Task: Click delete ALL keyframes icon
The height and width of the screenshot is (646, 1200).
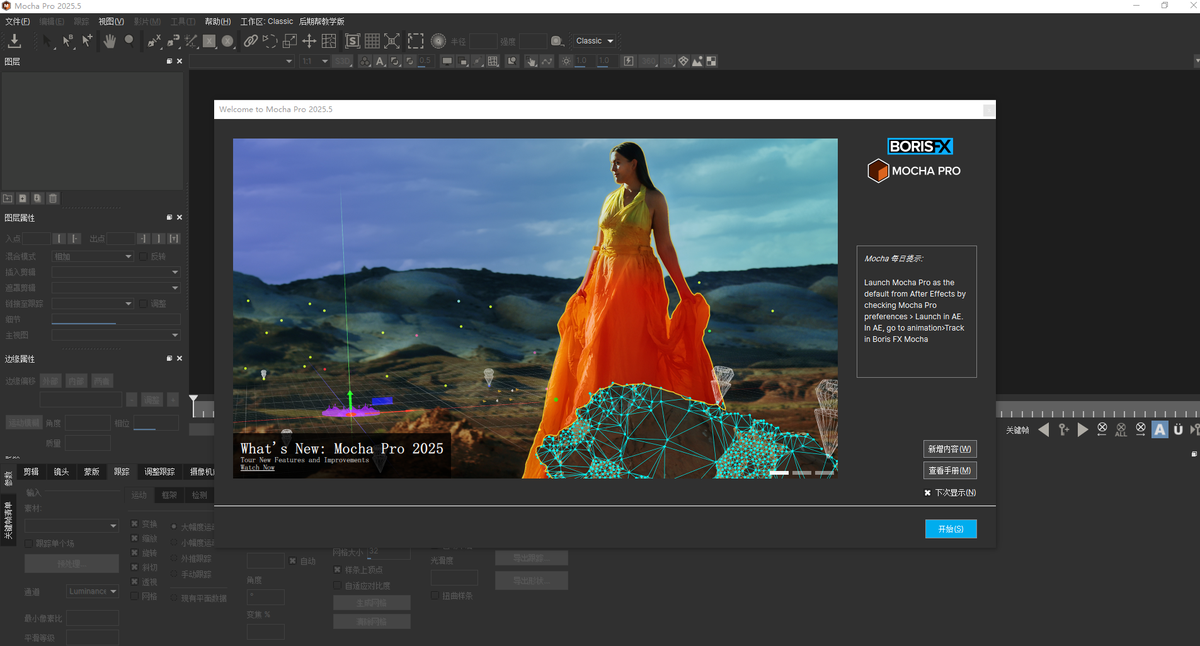Action: [1121, 430]
